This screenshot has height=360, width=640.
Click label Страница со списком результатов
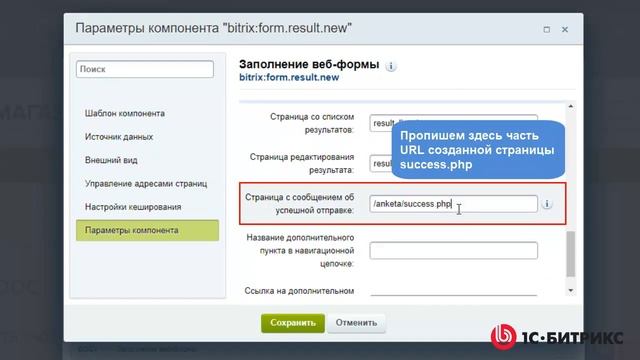(x=312, y=123)
